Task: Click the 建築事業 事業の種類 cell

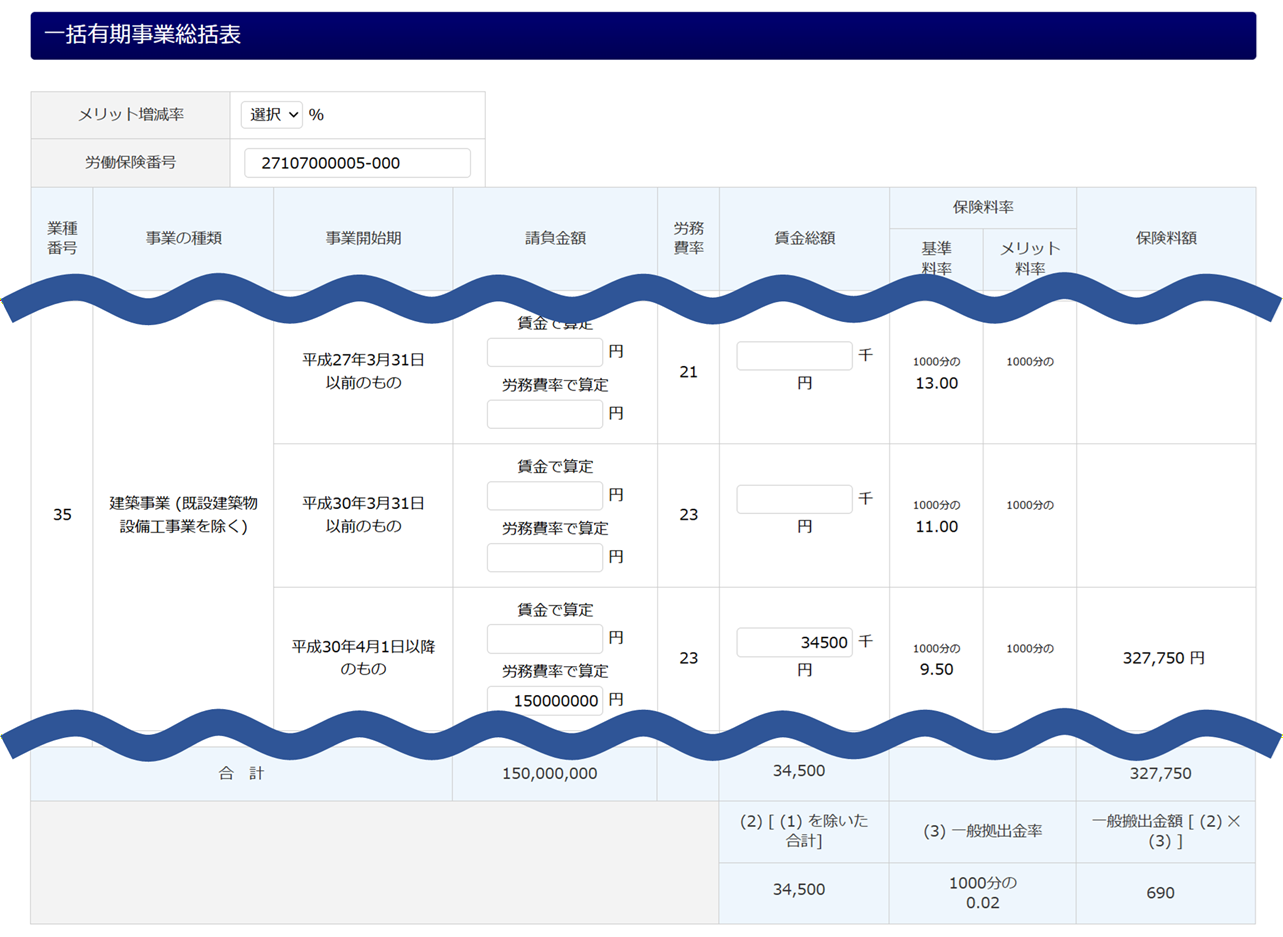Action: point(183,515)
